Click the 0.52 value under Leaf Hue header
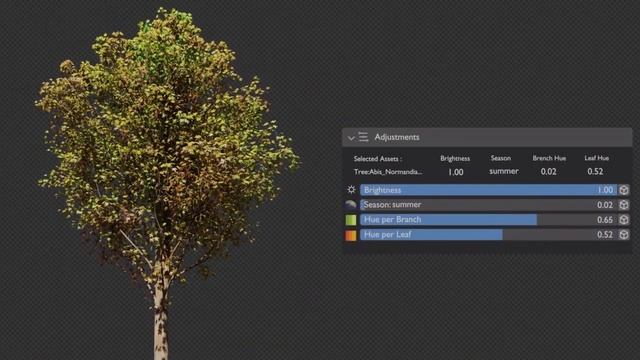 point(595,171)
